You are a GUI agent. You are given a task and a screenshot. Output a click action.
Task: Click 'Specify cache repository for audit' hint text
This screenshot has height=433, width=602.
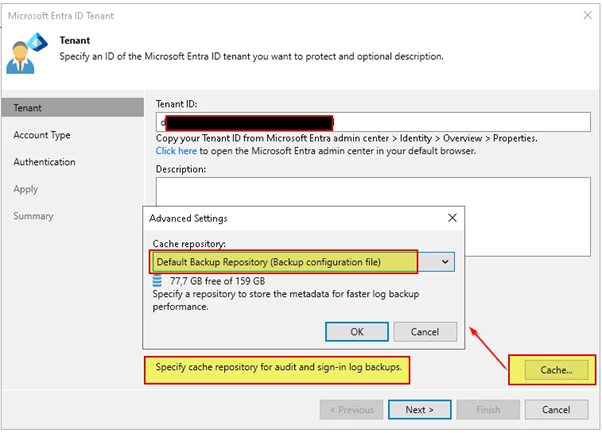click(x=278, y=367)
